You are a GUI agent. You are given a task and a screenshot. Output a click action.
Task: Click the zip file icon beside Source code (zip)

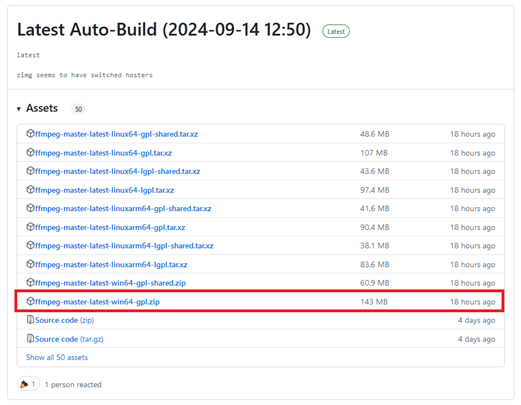click(30, 320)
